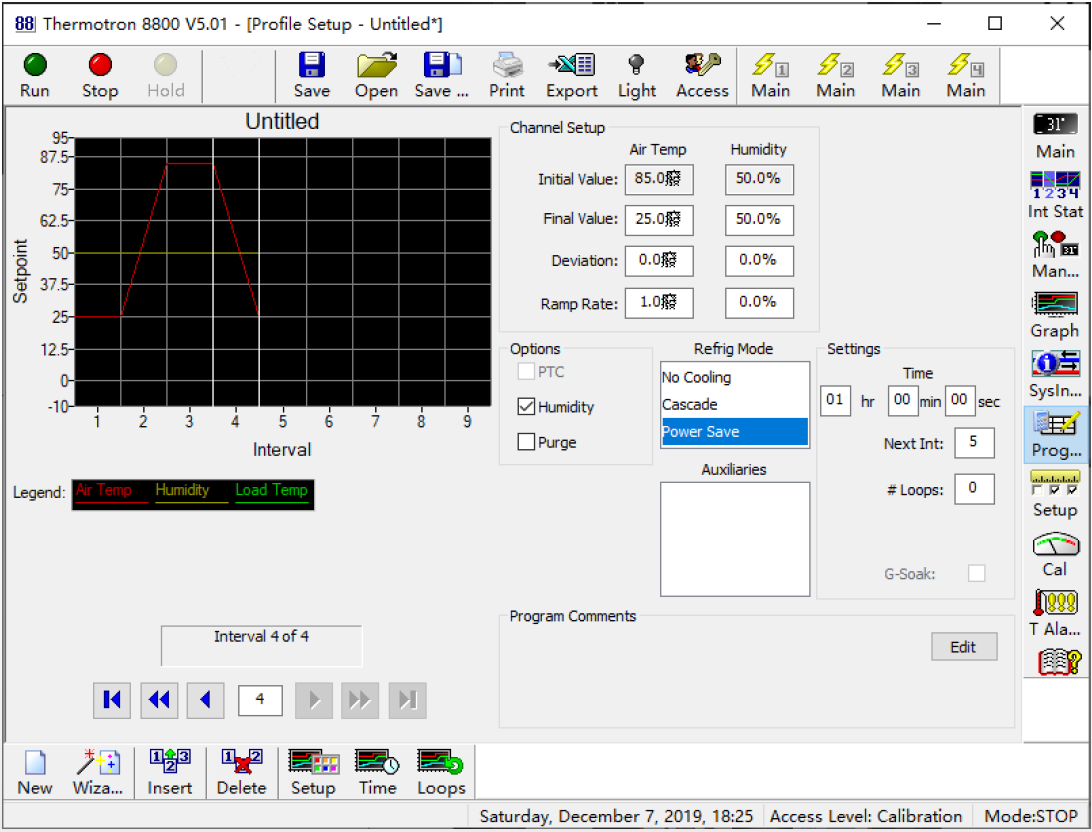This screenshot has width=1092, height=832.
Task: Delete the current interval
Action: 242,773
